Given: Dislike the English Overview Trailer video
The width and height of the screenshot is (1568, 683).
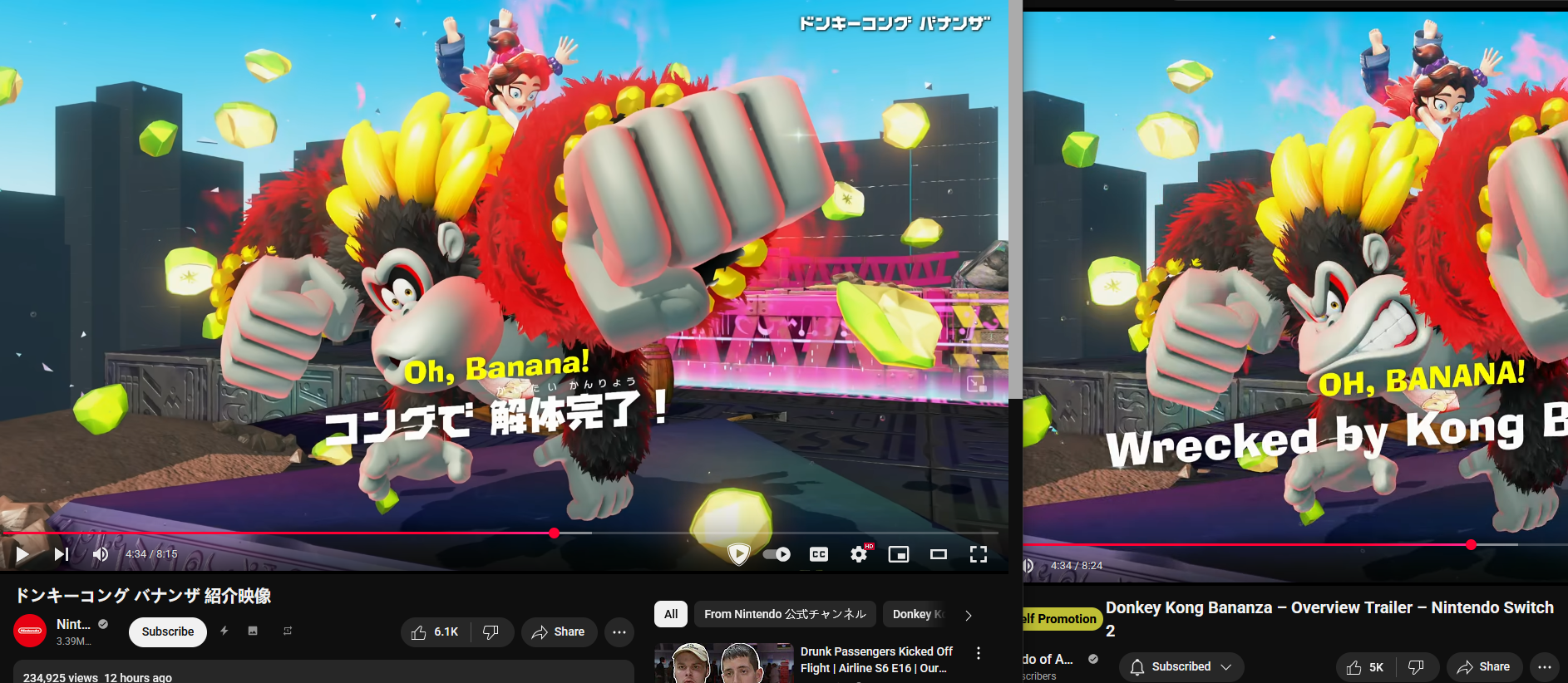Looking at the screenshot, I should [1417, 667].
